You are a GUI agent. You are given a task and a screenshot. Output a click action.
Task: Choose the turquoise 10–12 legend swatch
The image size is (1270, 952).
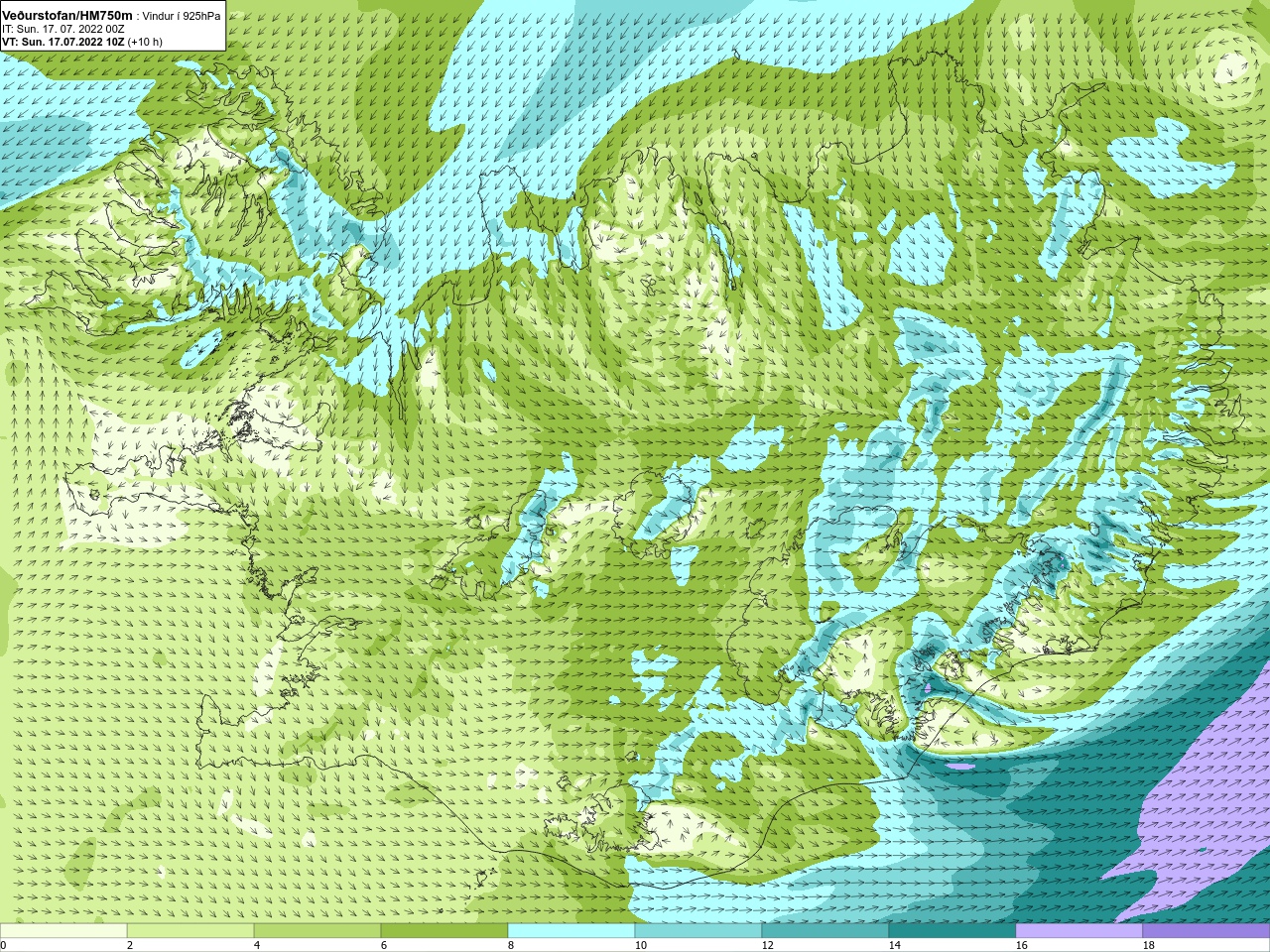(698, 931)
